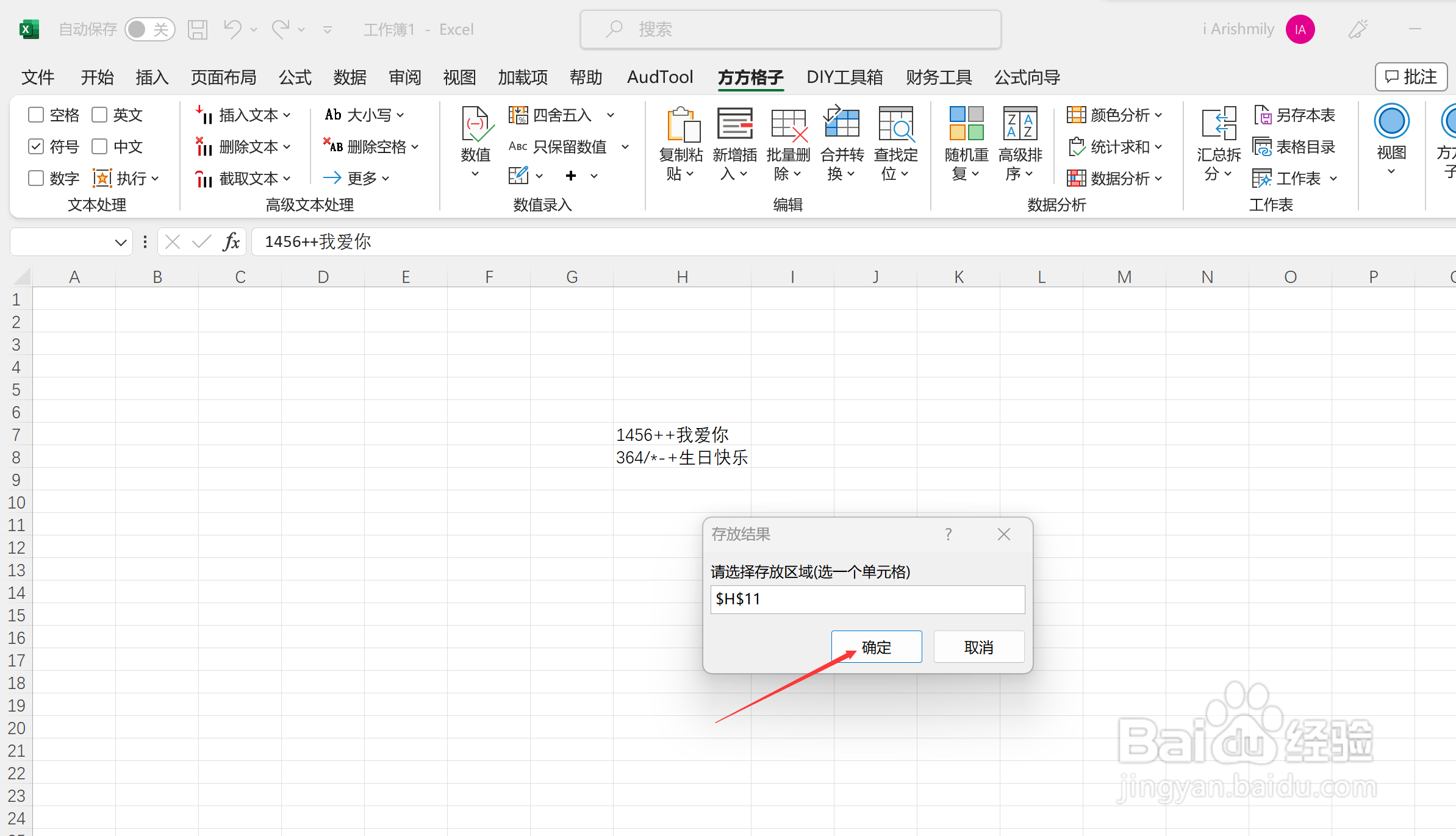Click the 高级排序 icon
This screenshot has height=836, width=1456.
coord(1020,124)
